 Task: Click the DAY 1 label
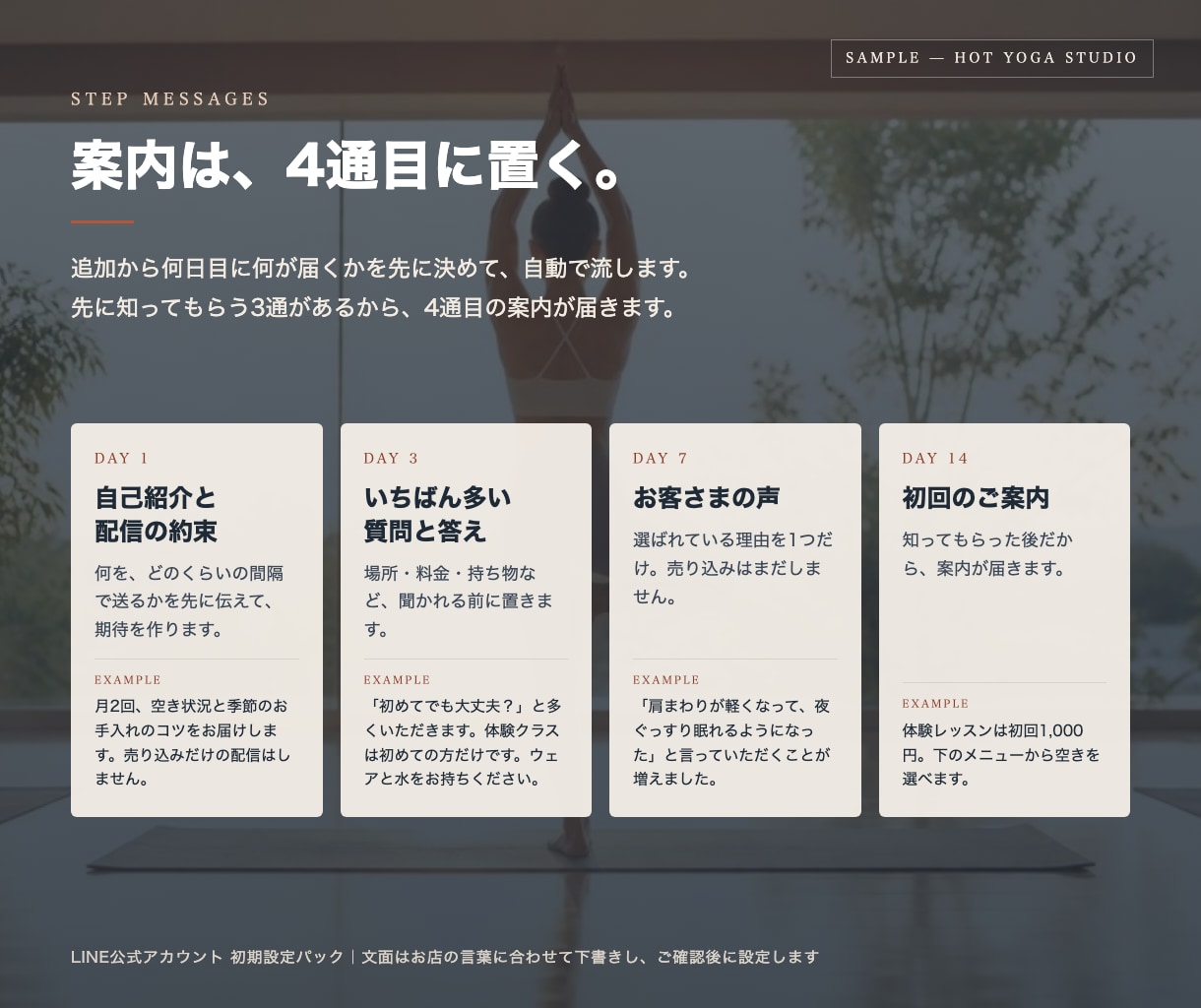pyautogui.click(x=122, y=458)
